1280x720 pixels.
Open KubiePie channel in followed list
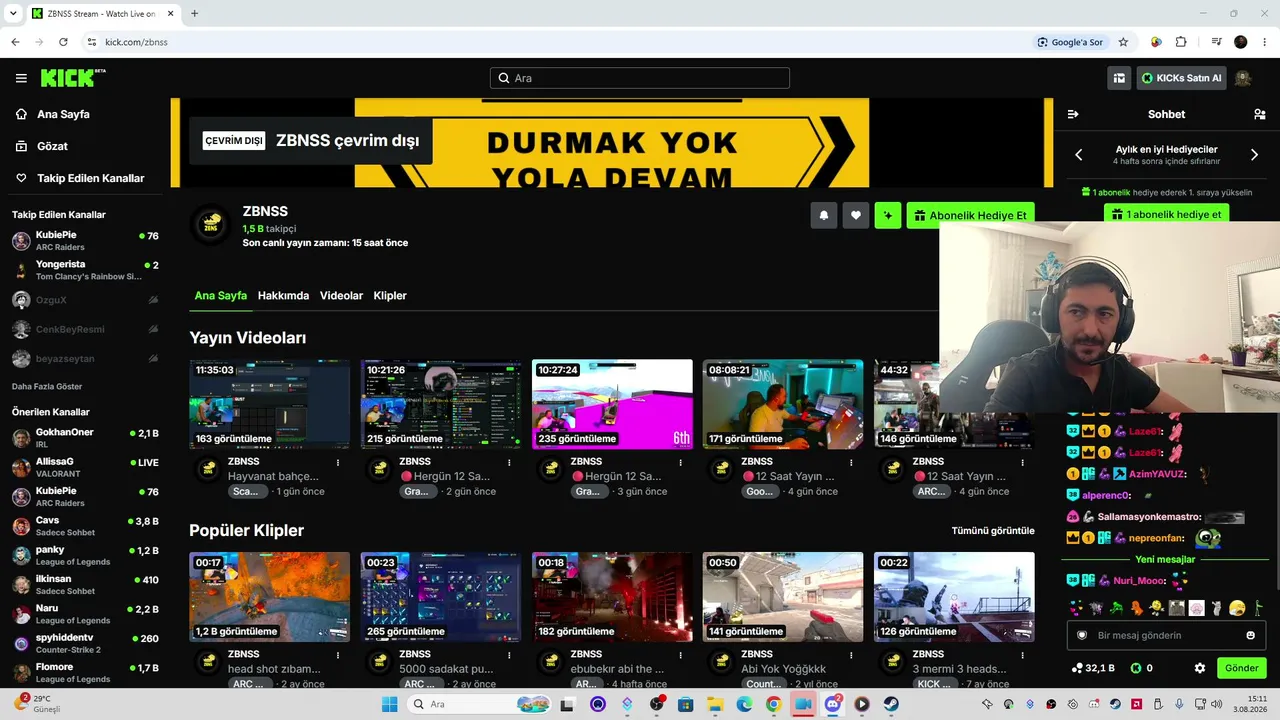(84, 240)
